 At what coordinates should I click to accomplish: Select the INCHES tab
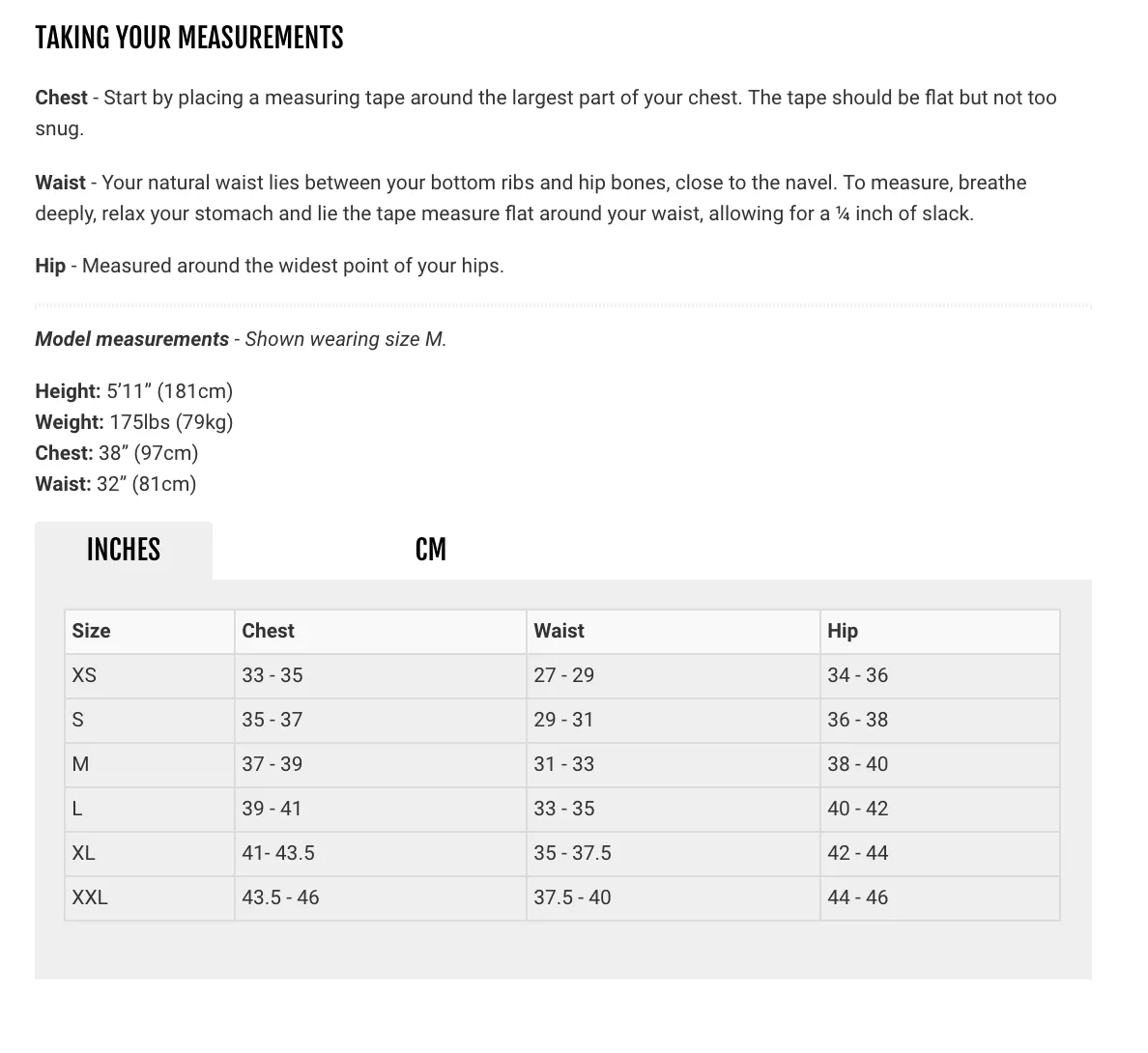coord(124,551)
